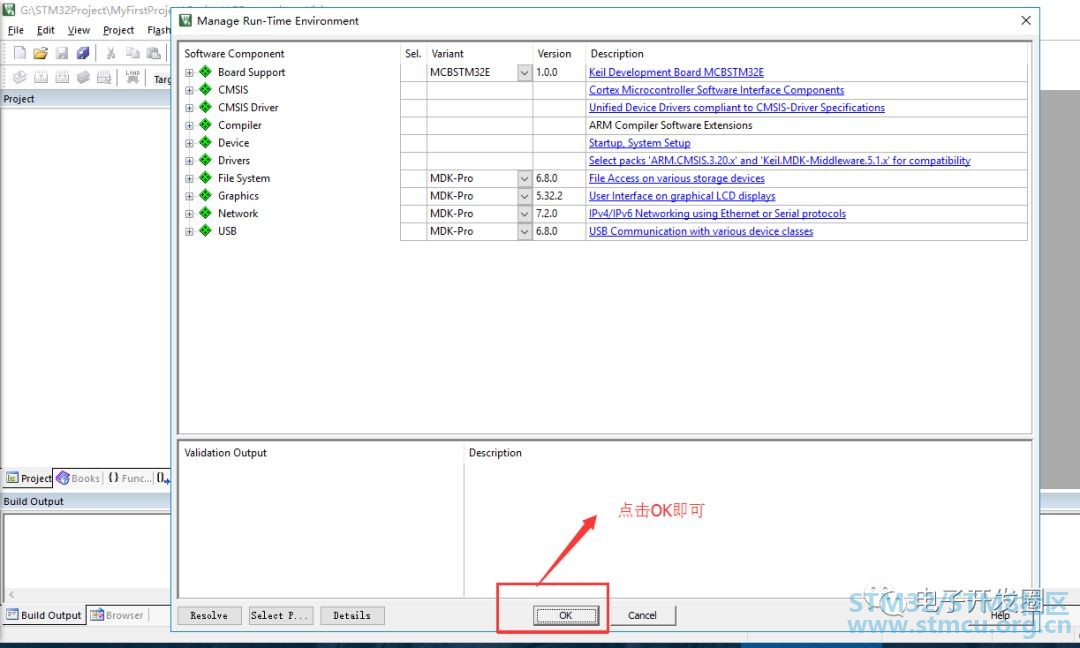The image size is (1080, 648).
Task: Open Cortex Microcontroller Software Interface Components link
Action: point(716,90)
